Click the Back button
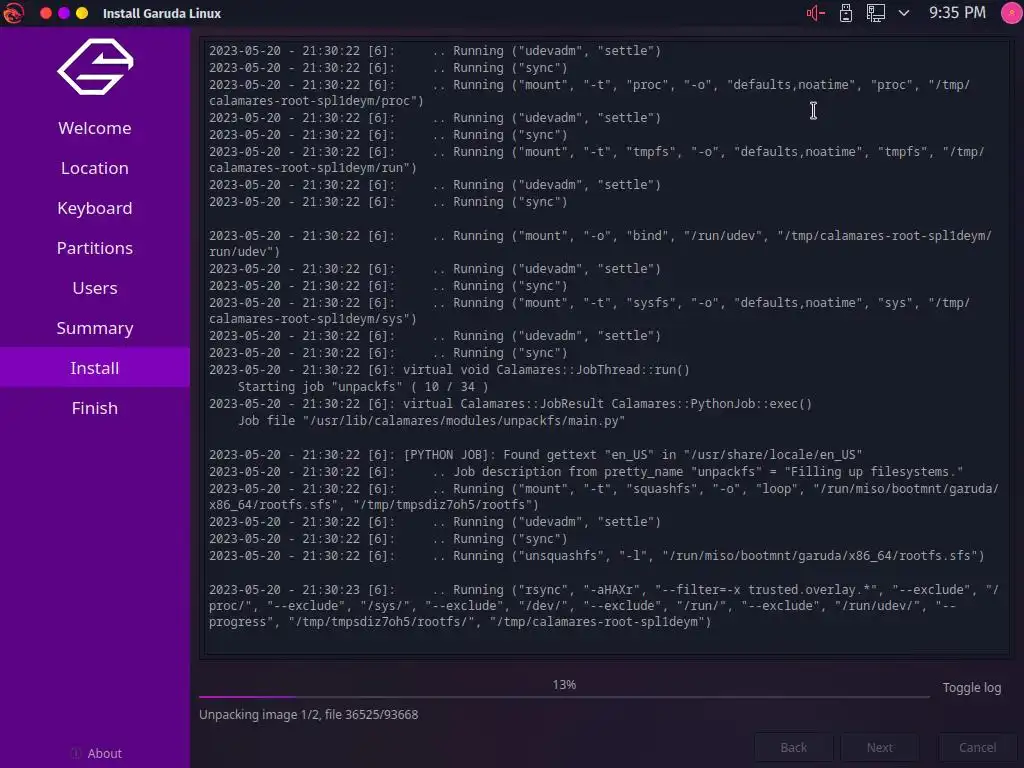The height and width of the screenshot is (768, 1024). [793, 747]
